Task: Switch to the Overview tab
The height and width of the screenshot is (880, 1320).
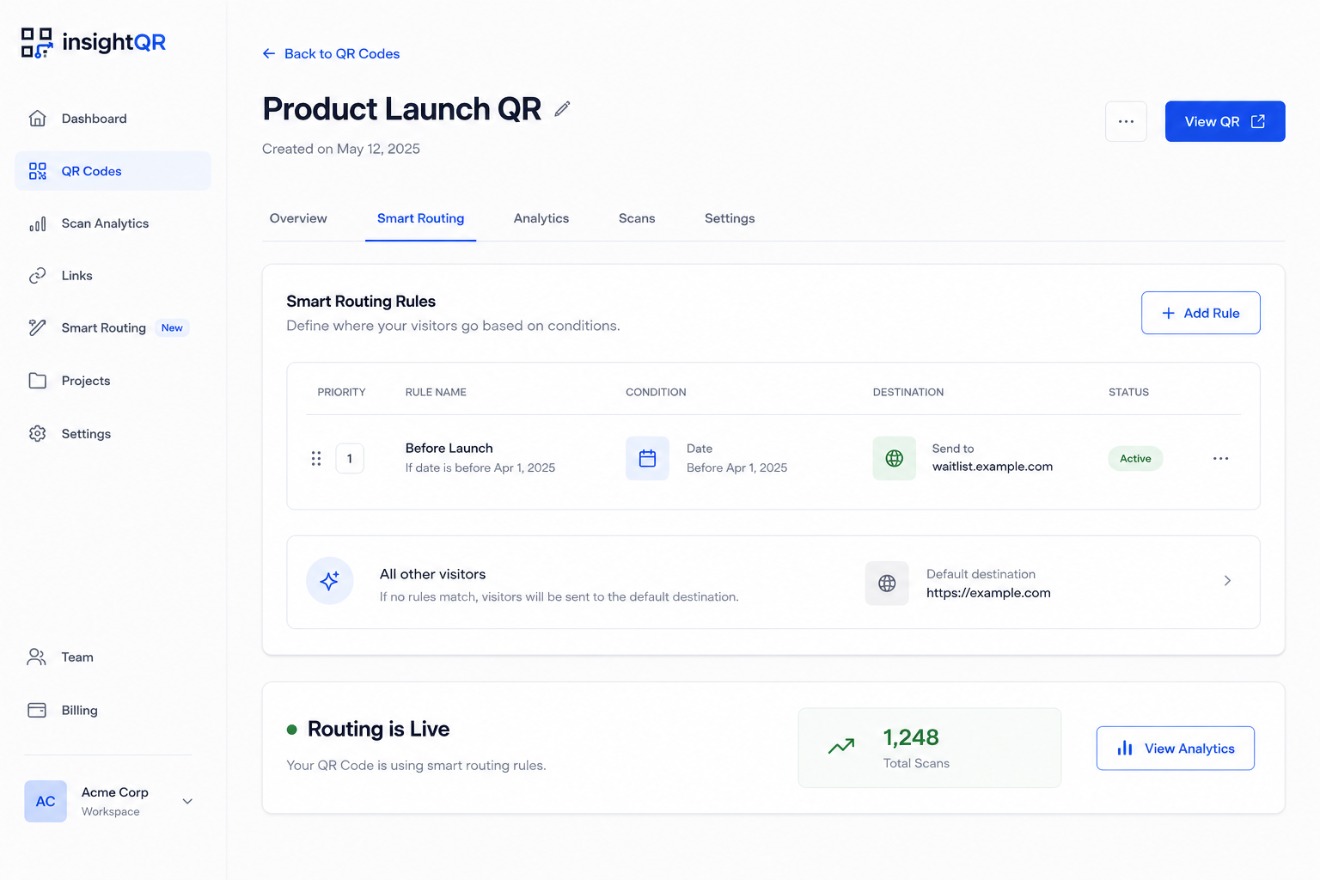Action: [298, 218]
